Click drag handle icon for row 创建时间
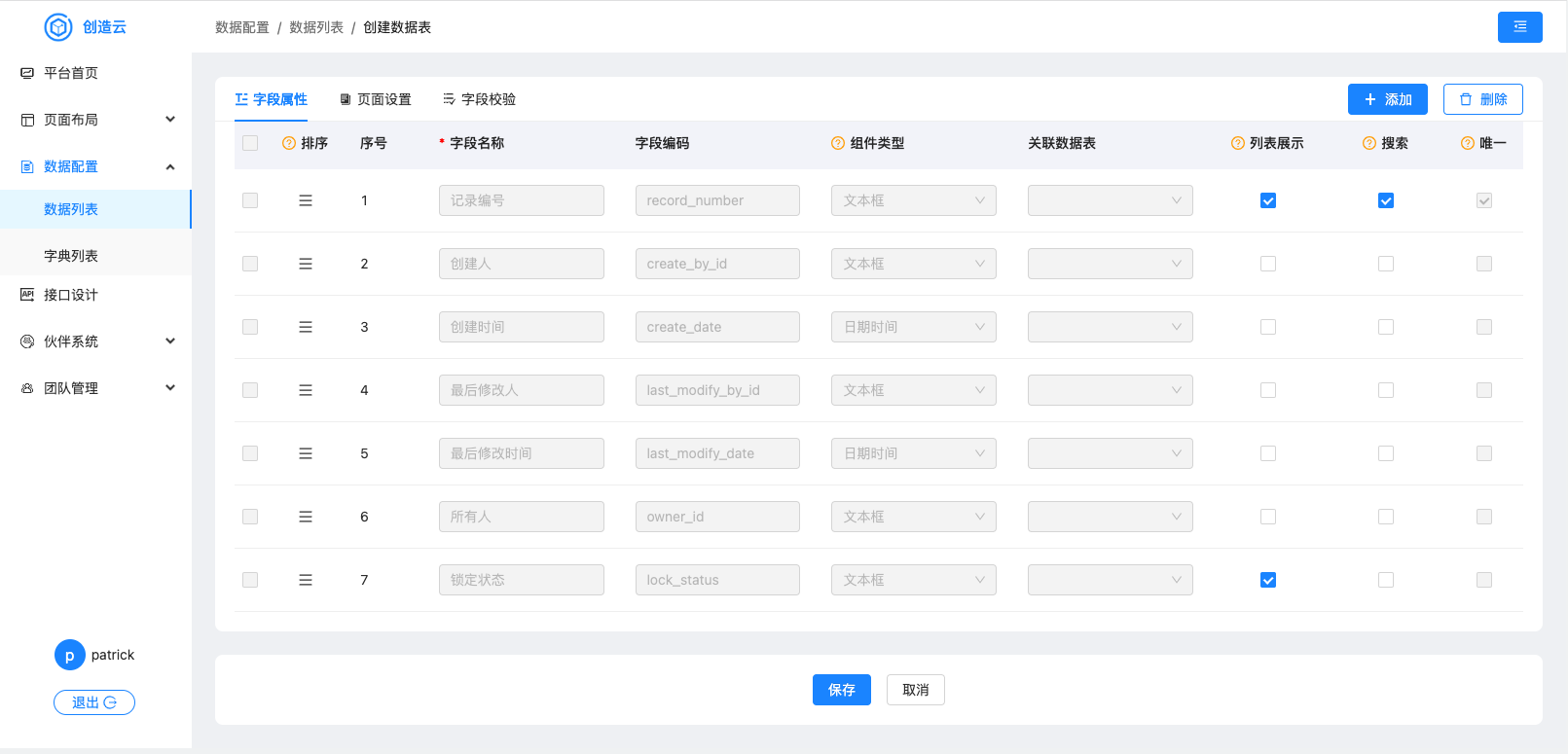 point(306,327)
